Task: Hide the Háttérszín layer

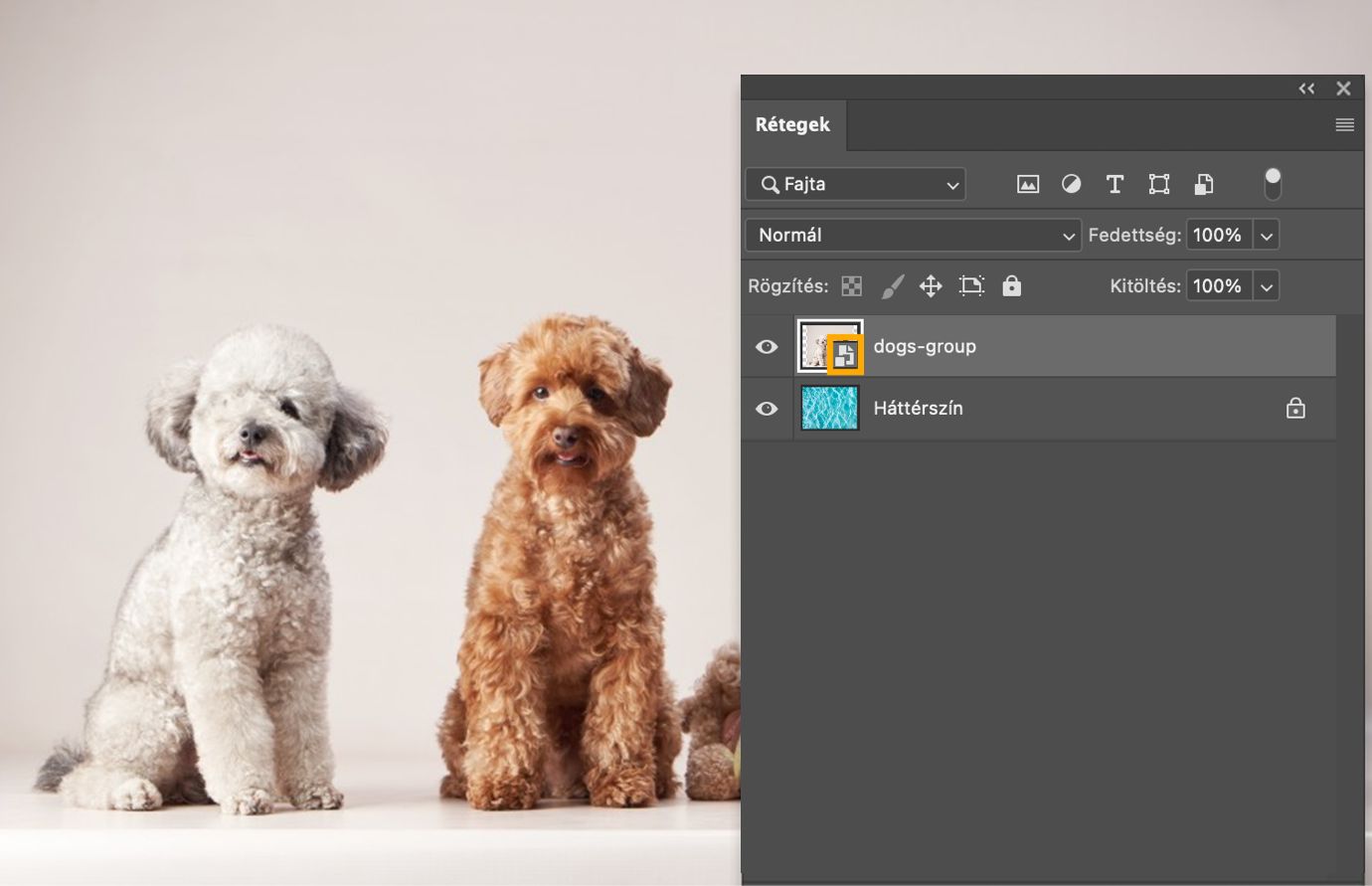Action: tap(767, 409)
